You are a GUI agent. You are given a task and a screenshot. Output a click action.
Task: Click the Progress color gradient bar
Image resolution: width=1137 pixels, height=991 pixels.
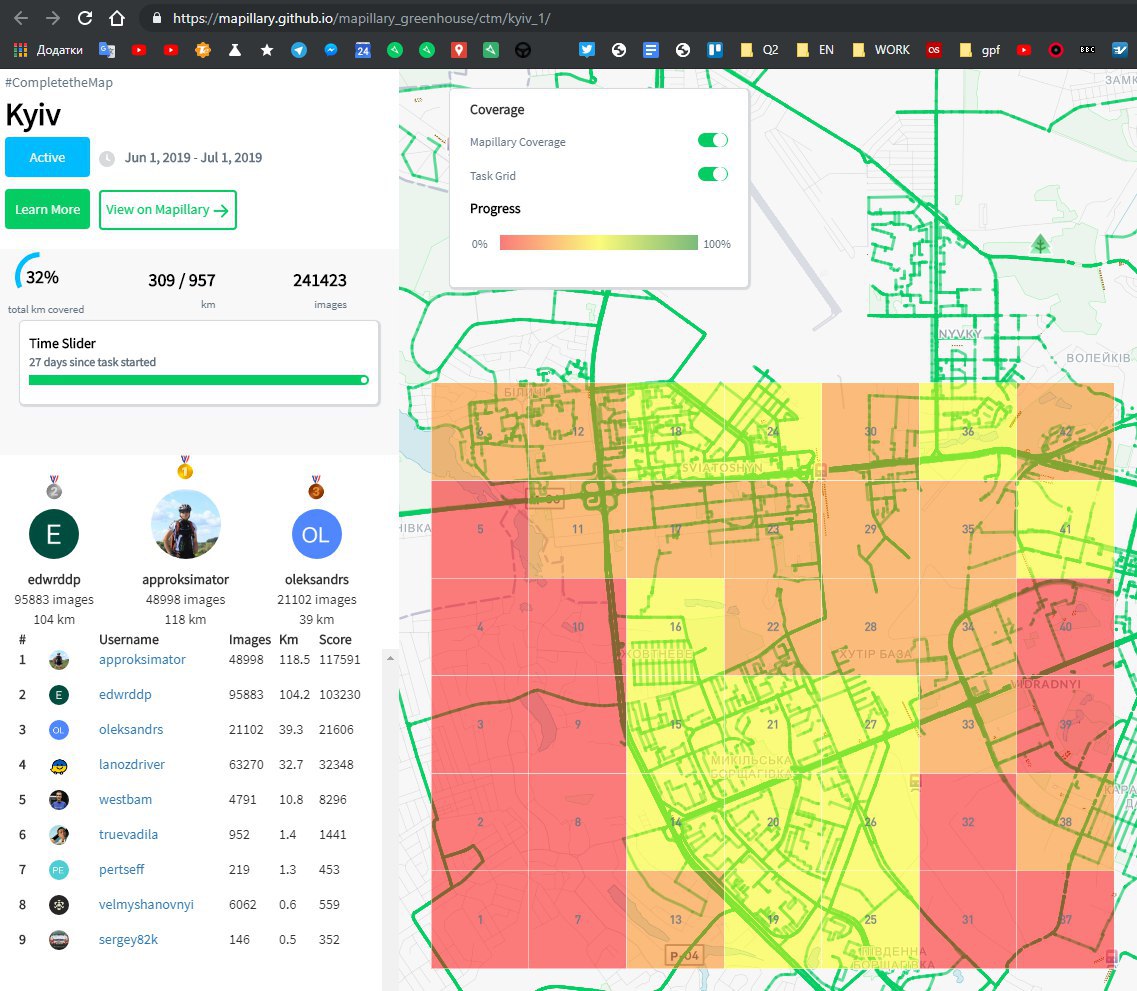[x=598, y=243]
